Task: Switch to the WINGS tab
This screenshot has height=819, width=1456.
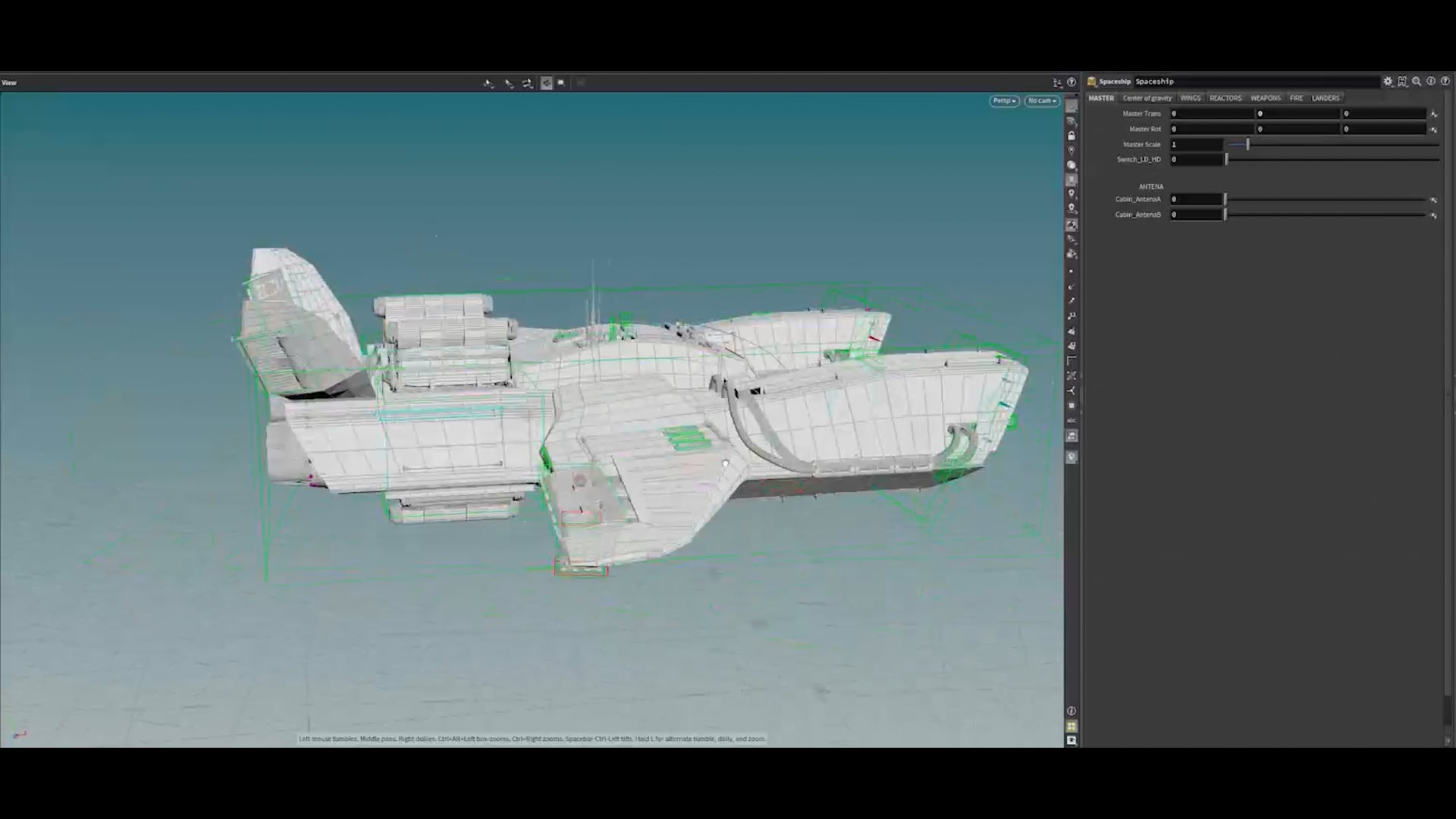Action: click(1190, 98)
